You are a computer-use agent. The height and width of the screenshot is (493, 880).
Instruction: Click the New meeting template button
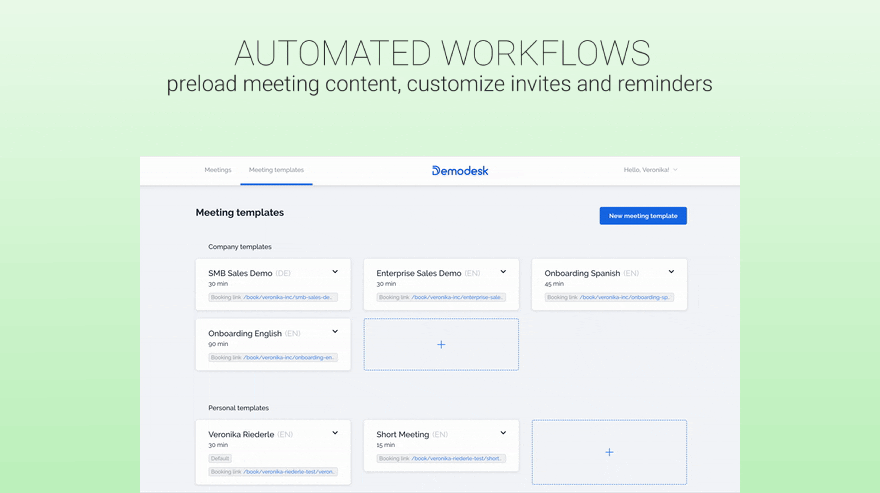pos(643,216)
